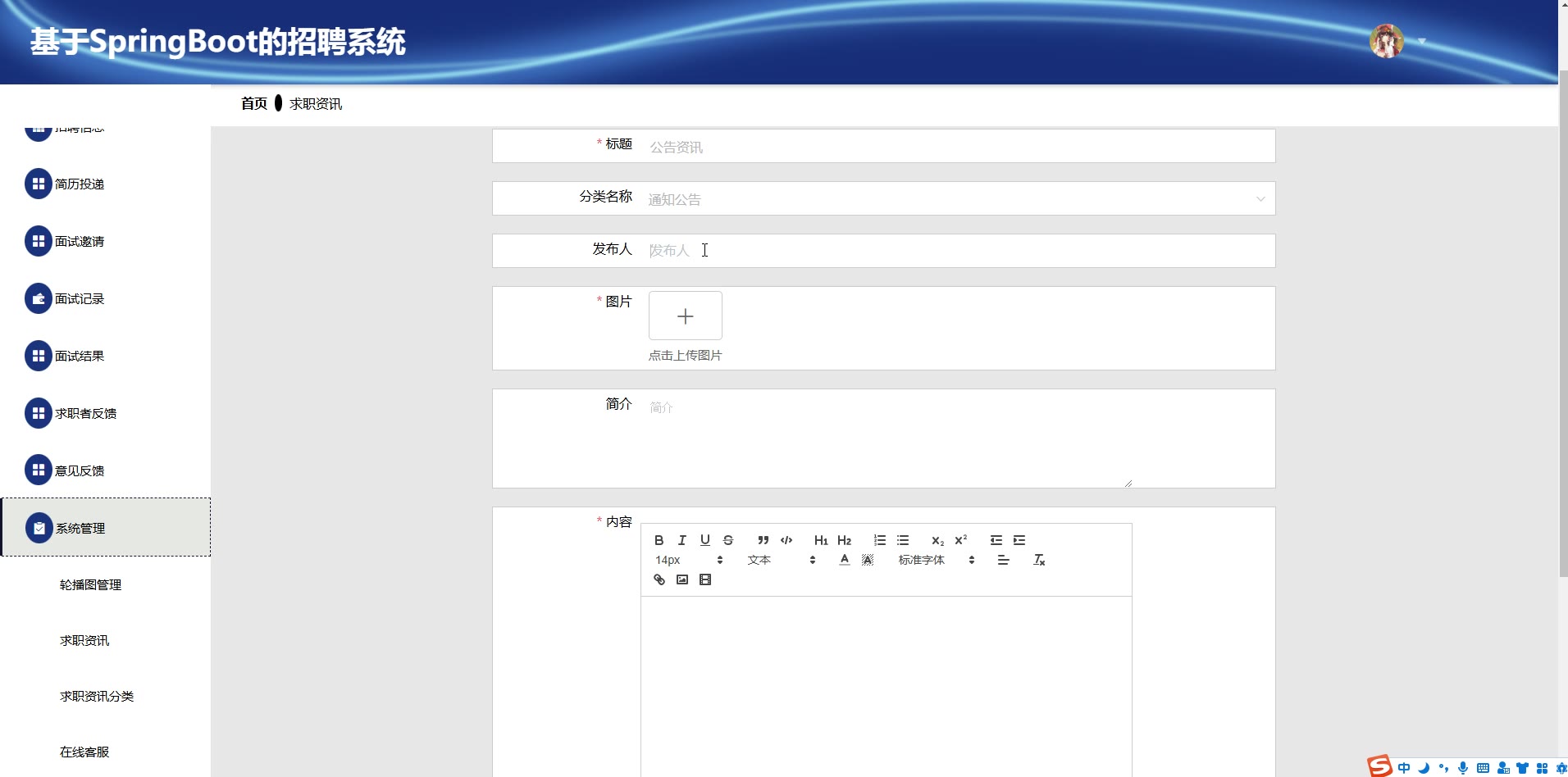Click the 面试记录 sidebar icon
Image resolution: width=1568 pixels, height=777 pixels.
(38, 298)
